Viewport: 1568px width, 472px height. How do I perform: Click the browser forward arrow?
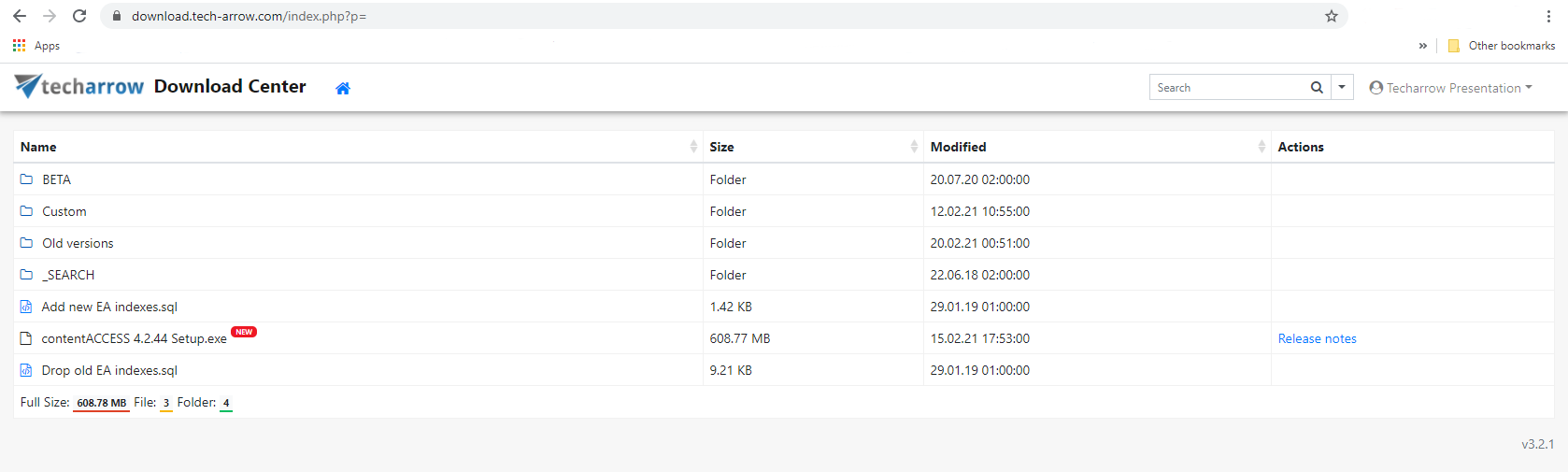pos(50,16)
